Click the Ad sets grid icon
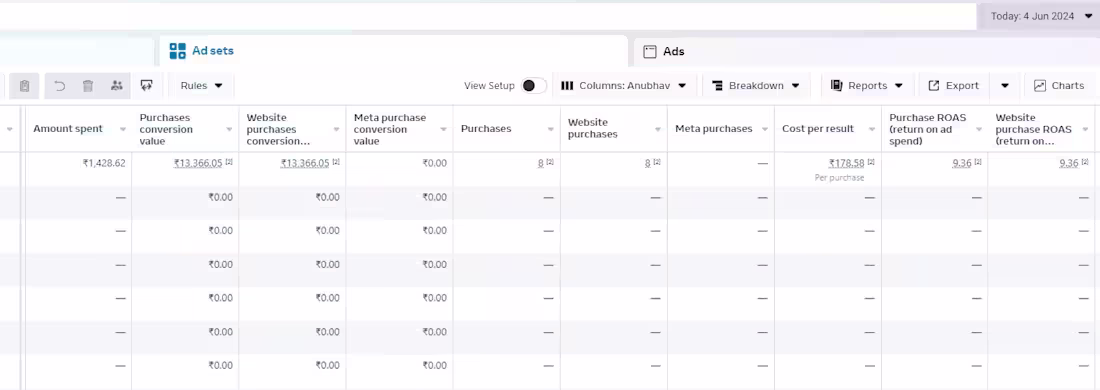1100x390 pixels. pyautogui.click(x=177, y=51)
